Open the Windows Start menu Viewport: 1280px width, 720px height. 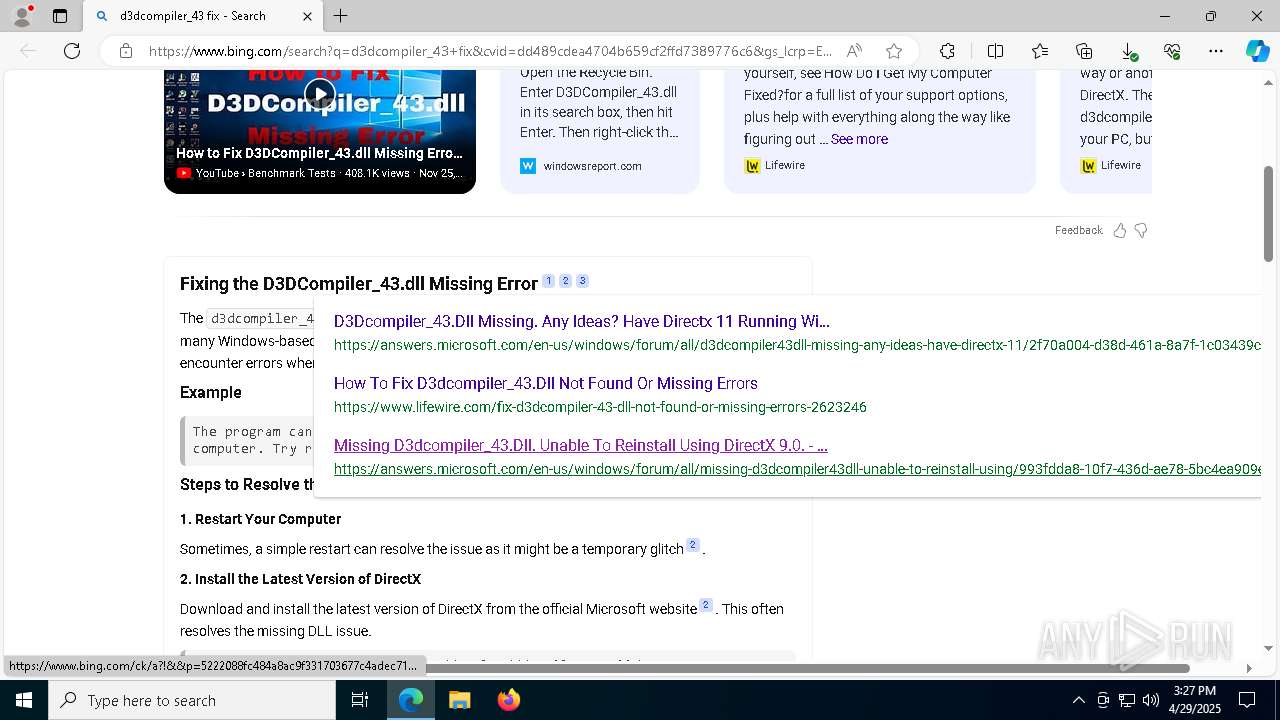(x=23, y=700)
